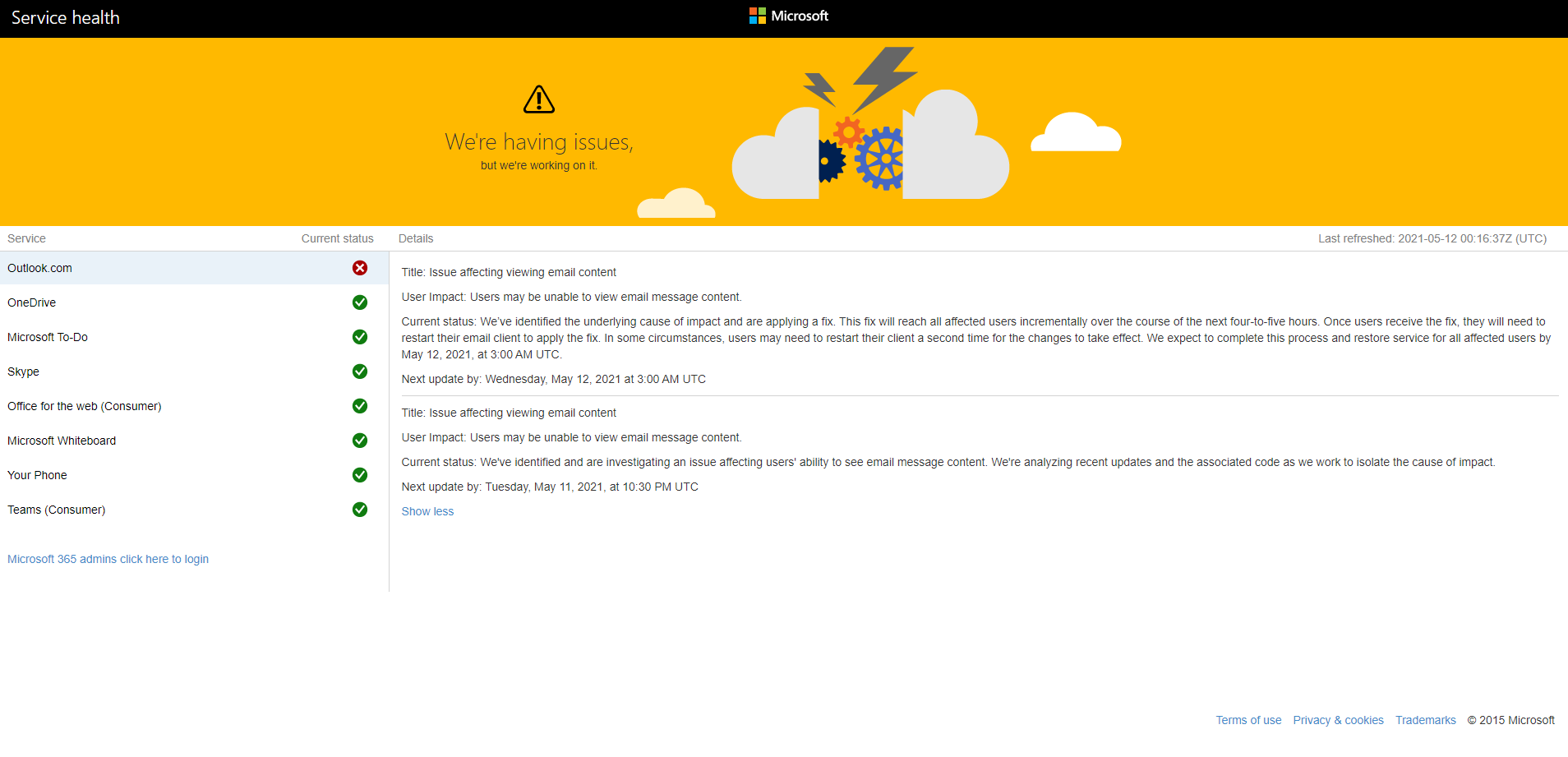
Task: Open the Microsoft 365 admins login link
Action: [108, 559]
